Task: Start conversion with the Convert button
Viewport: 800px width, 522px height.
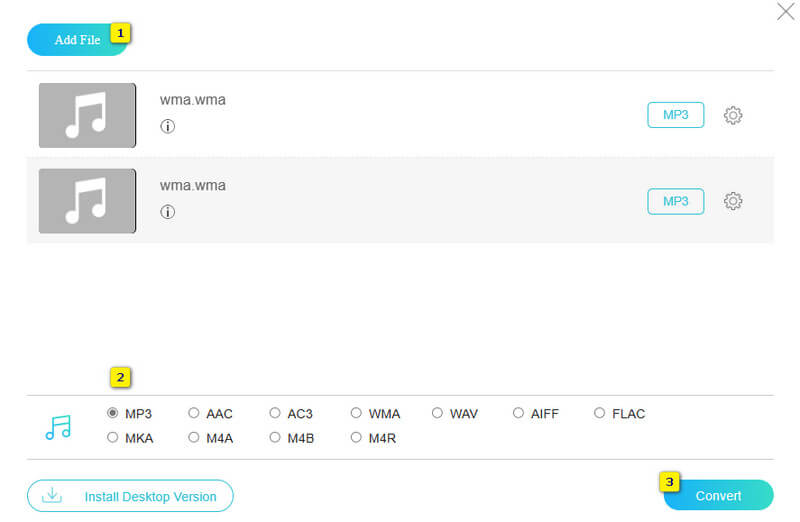Action: [x=718, y=496]
